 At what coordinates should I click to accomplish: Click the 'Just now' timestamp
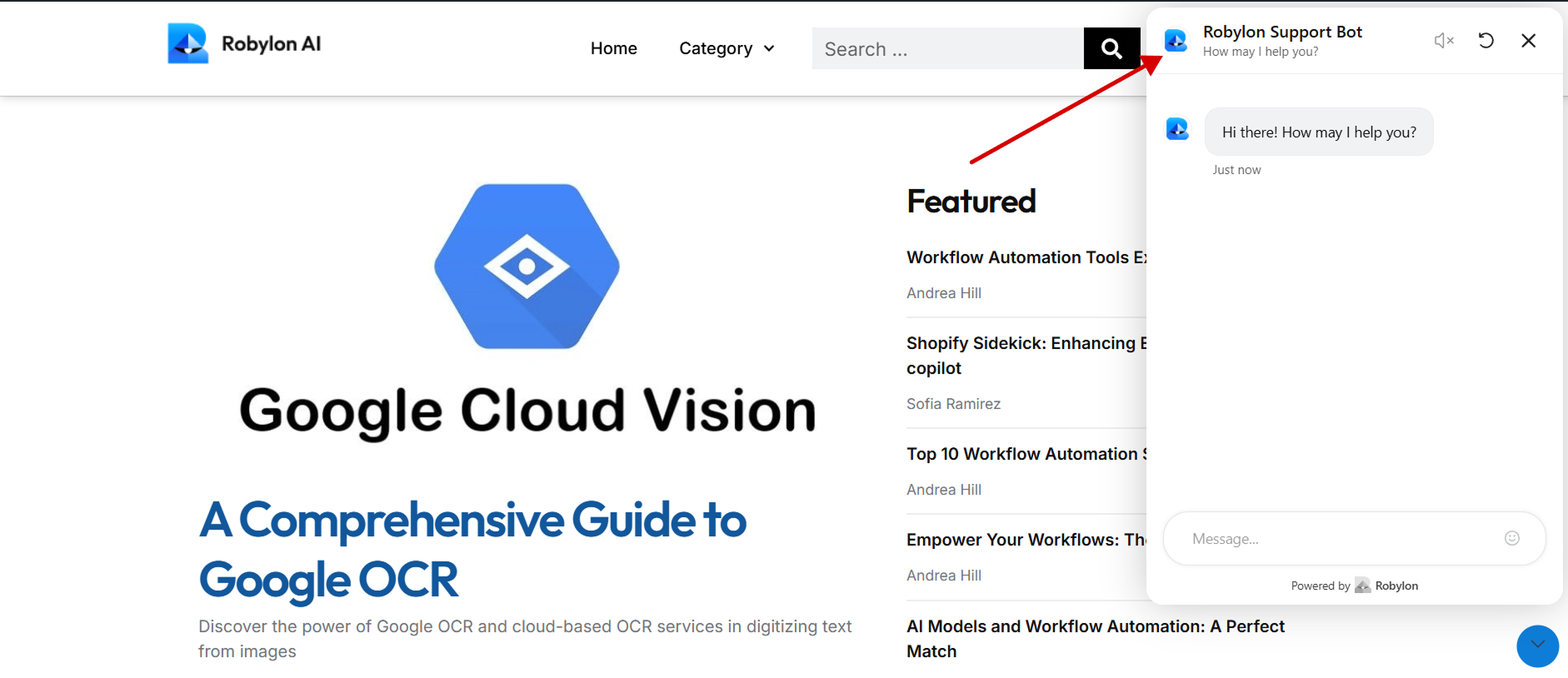coord(1236,170)
